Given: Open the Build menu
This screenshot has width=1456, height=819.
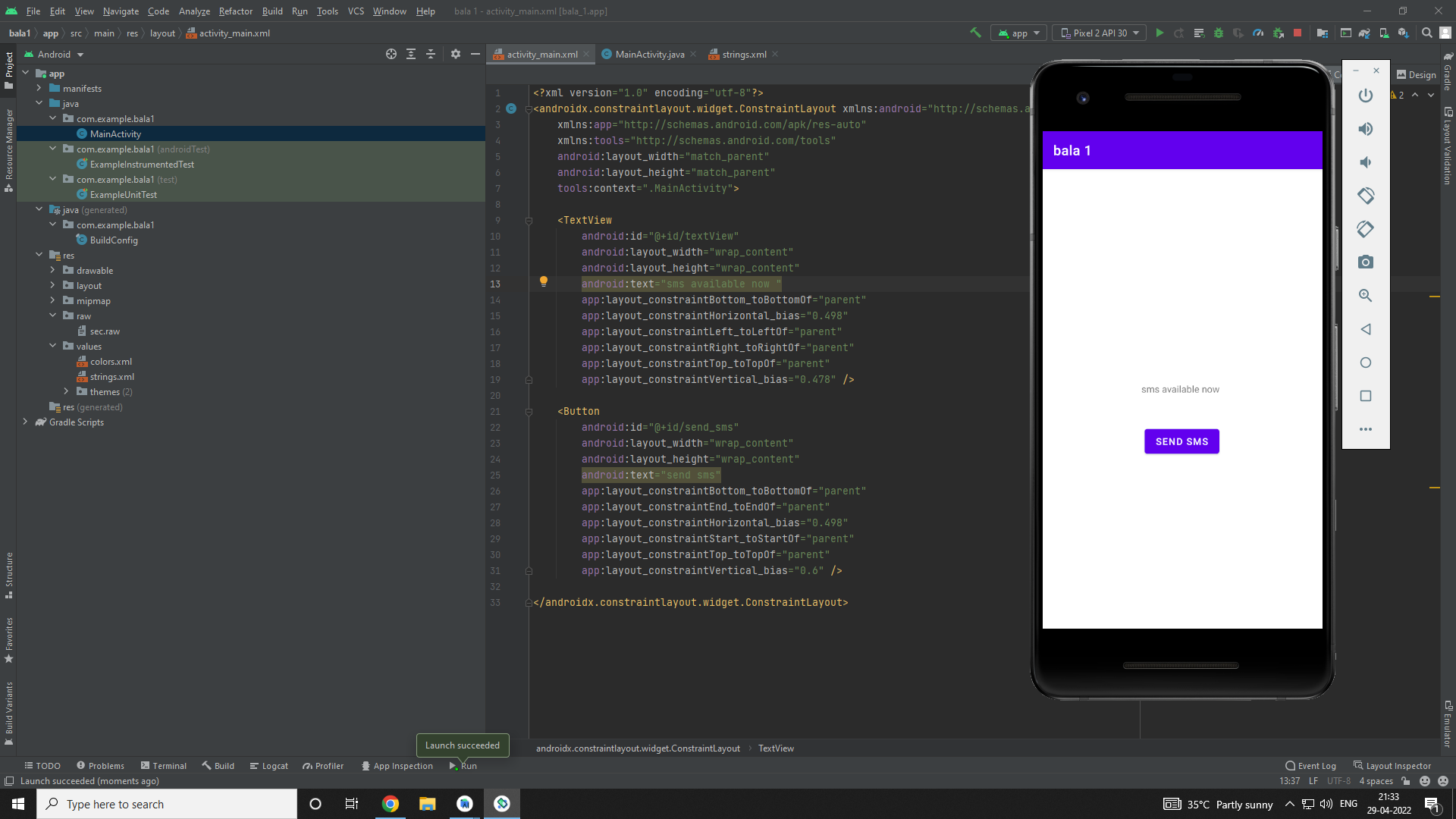Looking at the screenshot, I should [x=272, y=11].
